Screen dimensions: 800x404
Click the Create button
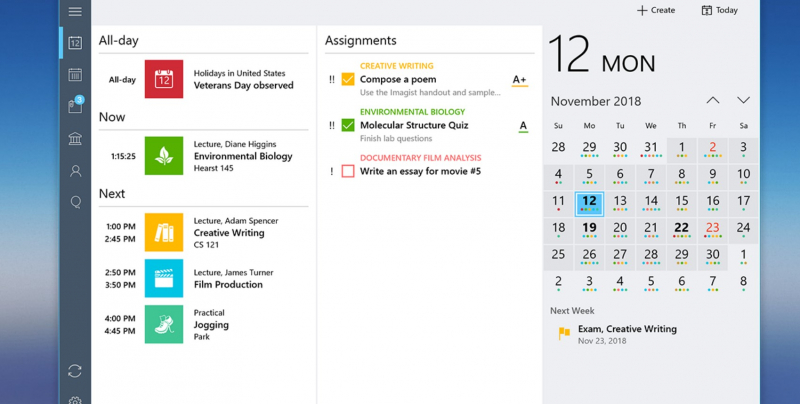(x=655, y=10)
